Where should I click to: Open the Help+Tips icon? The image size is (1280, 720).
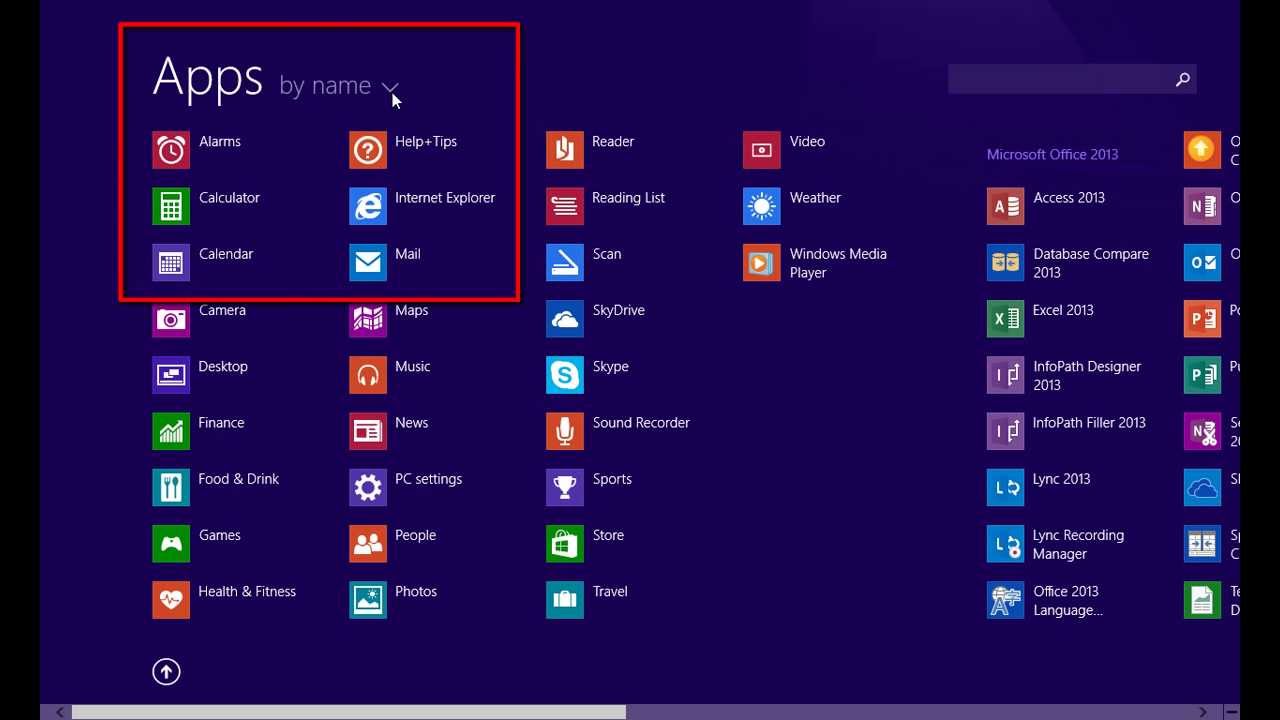(x=368, y=150)
